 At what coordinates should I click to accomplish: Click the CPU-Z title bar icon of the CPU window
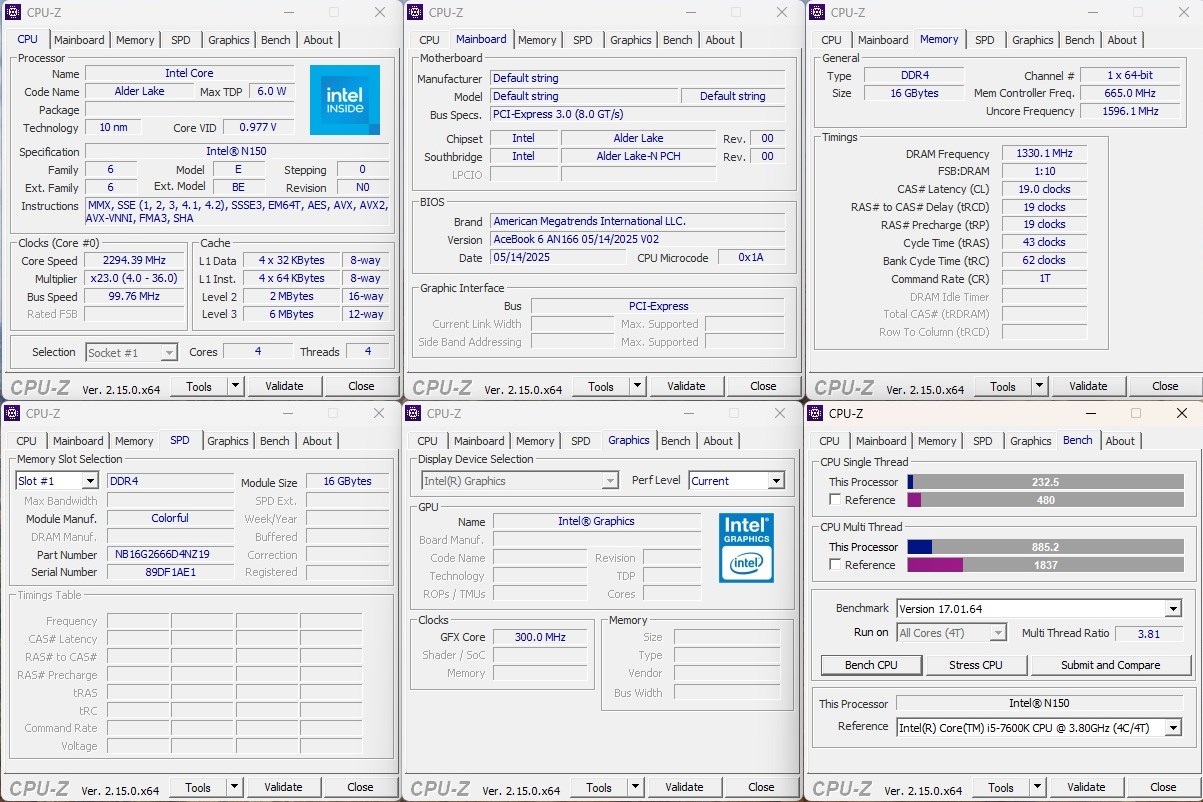(x=13, y=12)
